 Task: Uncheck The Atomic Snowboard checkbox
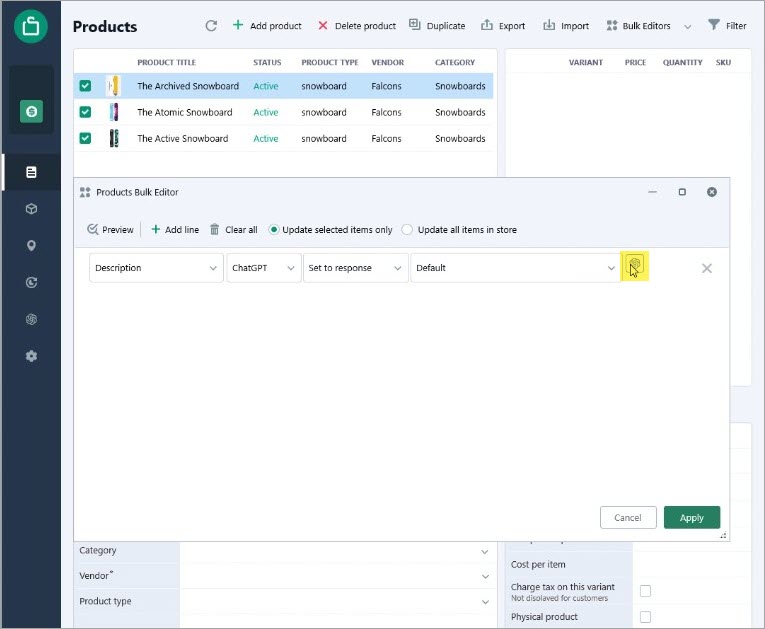pyautogui.click(x=85, y=112)
